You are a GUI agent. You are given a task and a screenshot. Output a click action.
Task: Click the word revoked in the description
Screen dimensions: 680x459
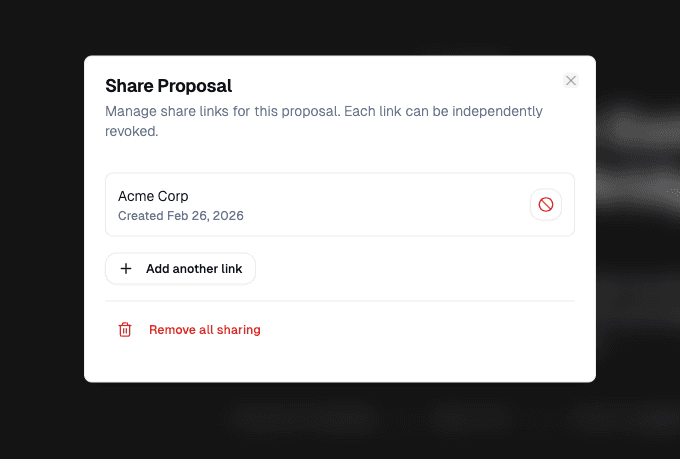tap(130, 130)
